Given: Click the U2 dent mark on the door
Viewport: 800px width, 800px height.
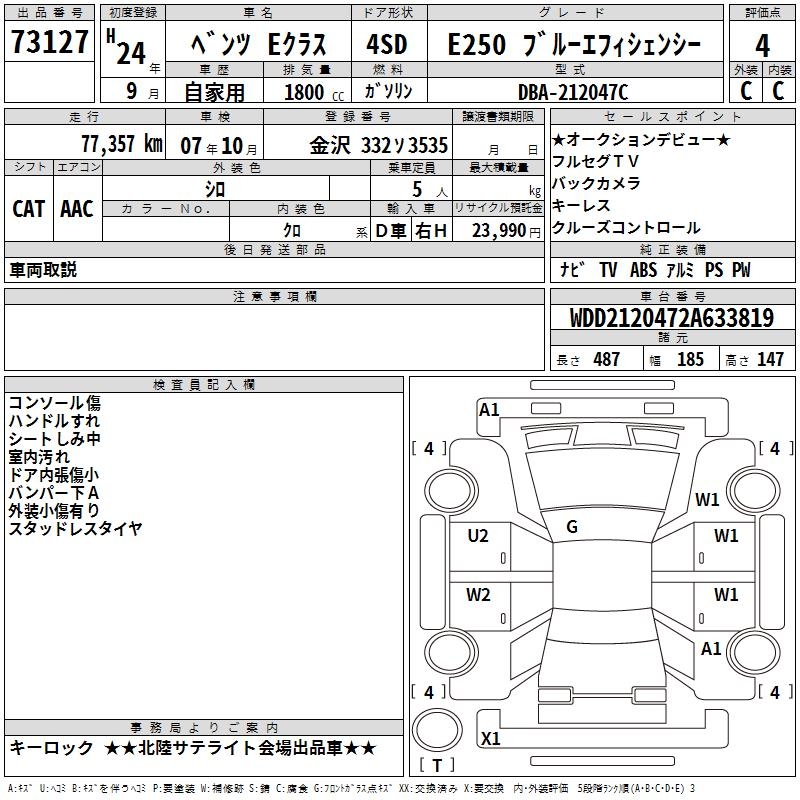Looking at the screenshot, I should tap(478, 536).
